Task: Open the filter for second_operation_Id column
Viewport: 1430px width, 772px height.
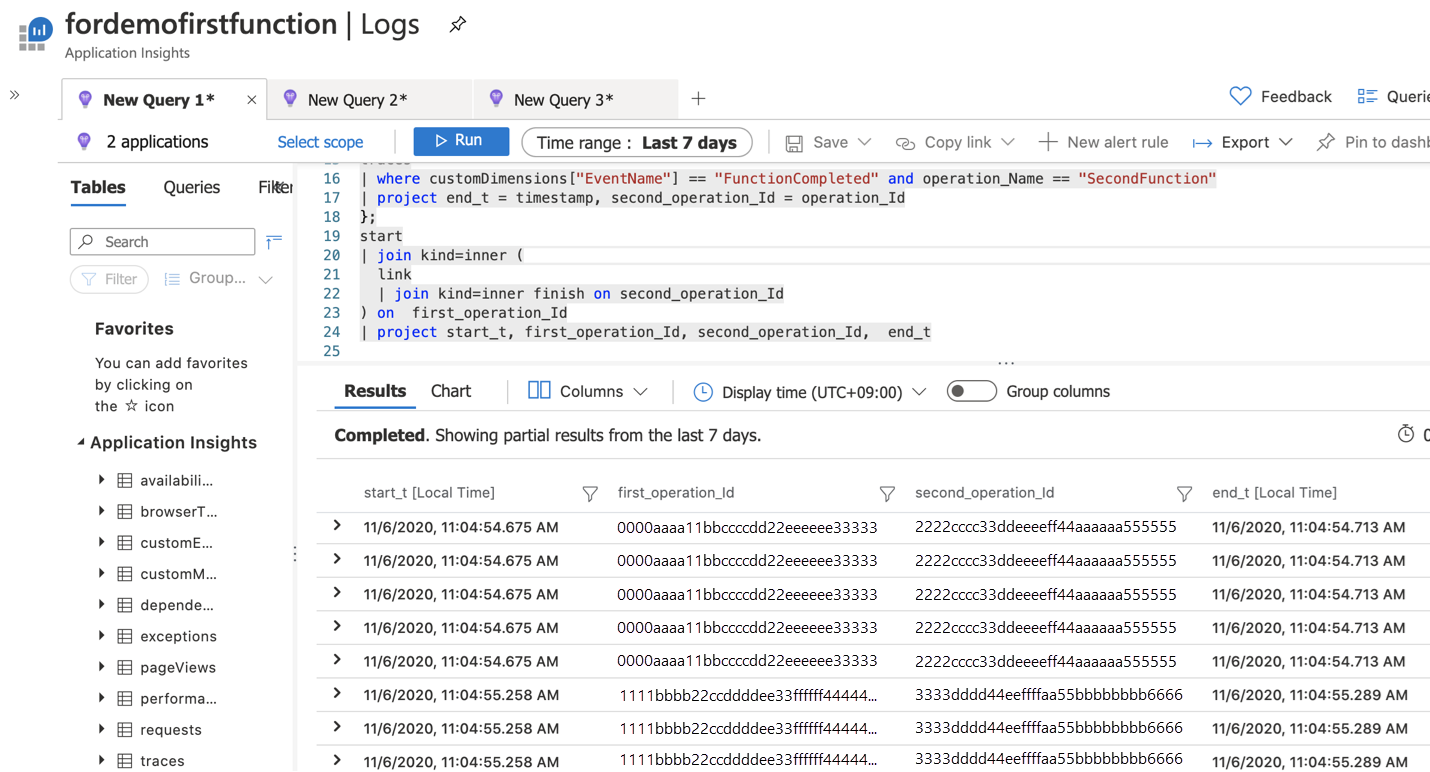Action: [x=1184, y=493]
